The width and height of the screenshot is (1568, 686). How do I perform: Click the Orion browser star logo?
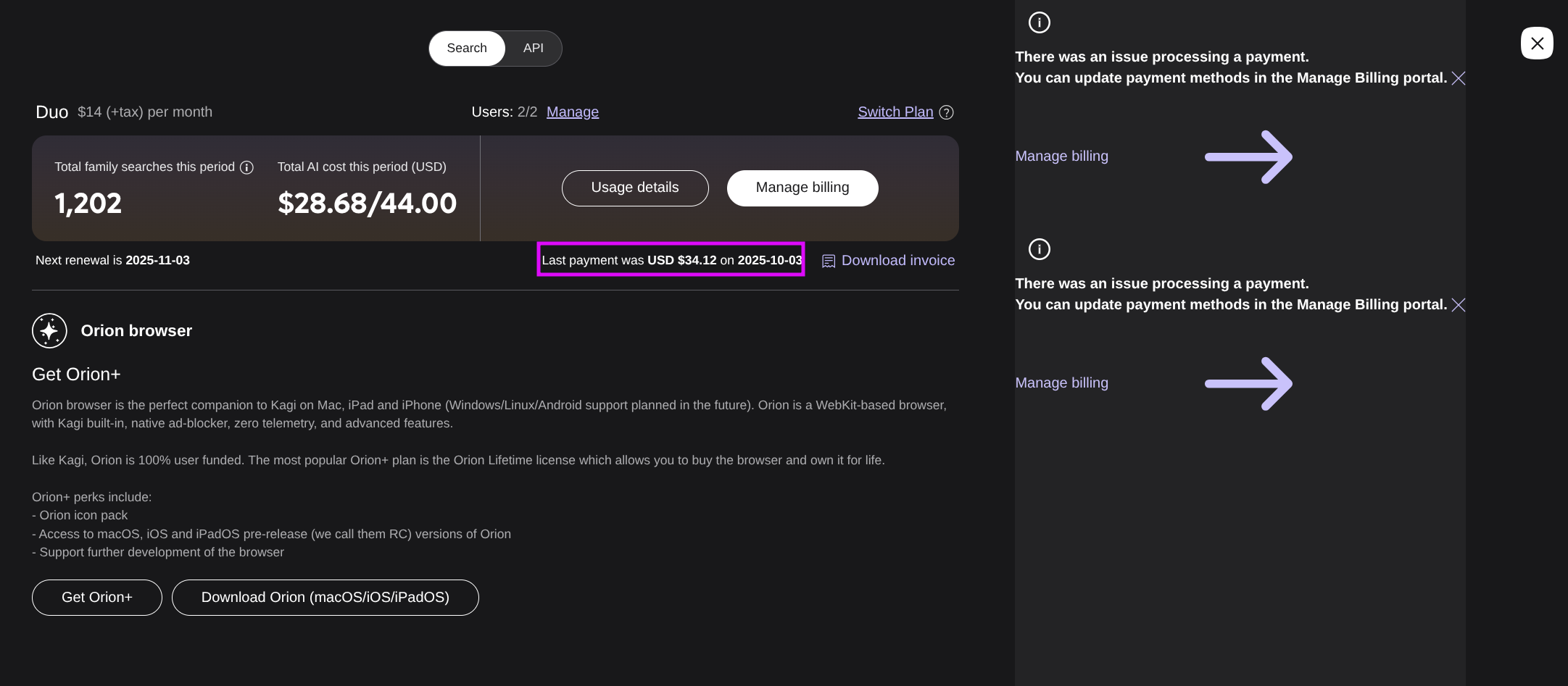49,331
